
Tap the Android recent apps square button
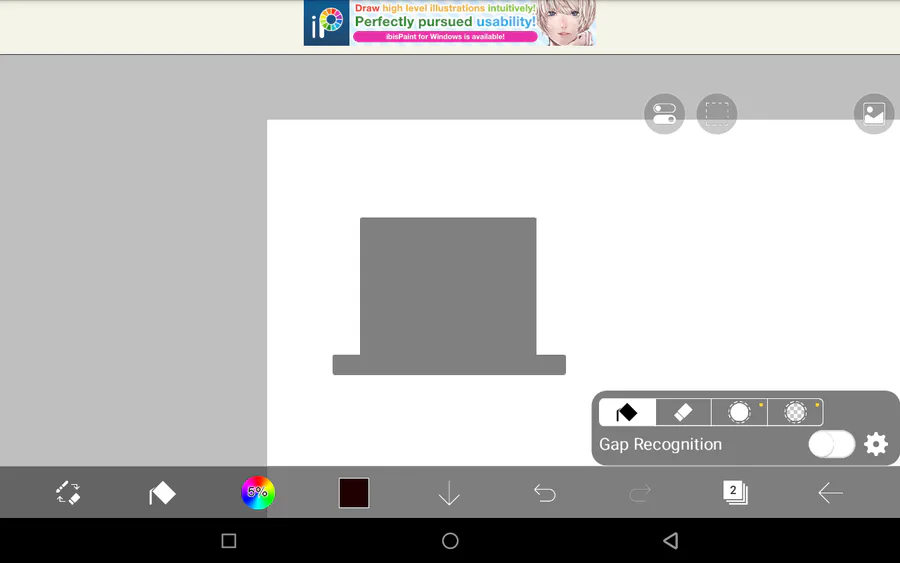(x=228, y=541)
